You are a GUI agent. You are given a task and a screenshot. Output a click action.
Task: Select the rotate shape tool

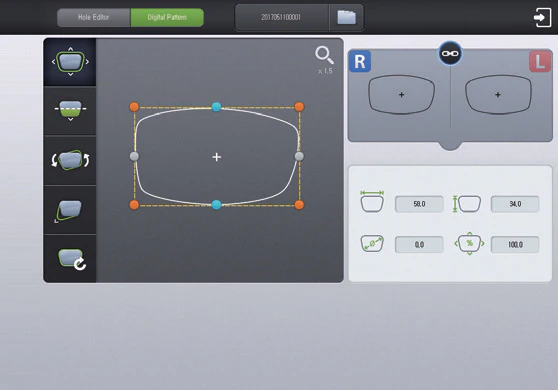(x=70, y=160)
